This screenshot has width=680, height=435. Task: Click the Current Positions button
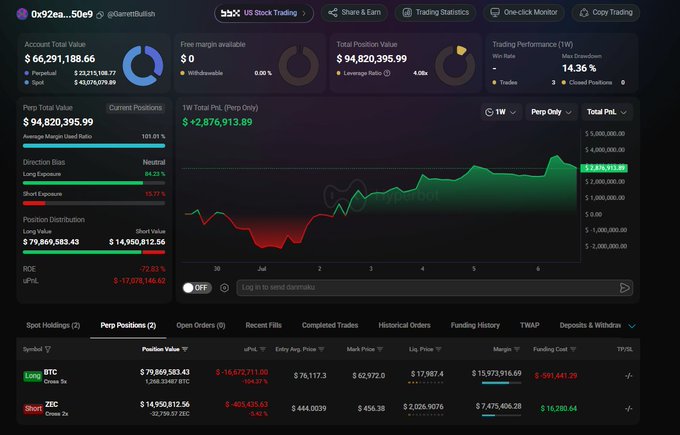click(135, 108)
